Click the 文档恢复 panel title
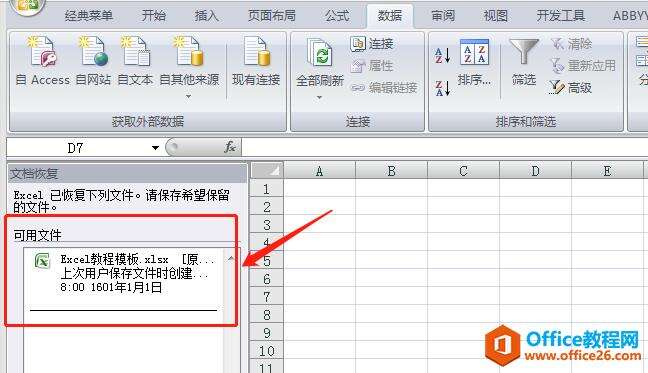 click(x=34, y=173)
